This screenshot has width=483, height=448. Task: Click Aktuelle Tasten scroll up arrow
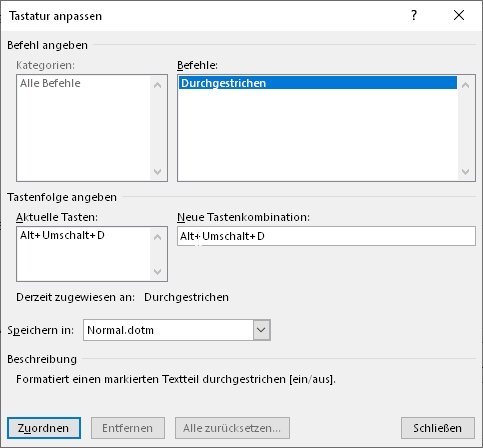pos(158,237)
